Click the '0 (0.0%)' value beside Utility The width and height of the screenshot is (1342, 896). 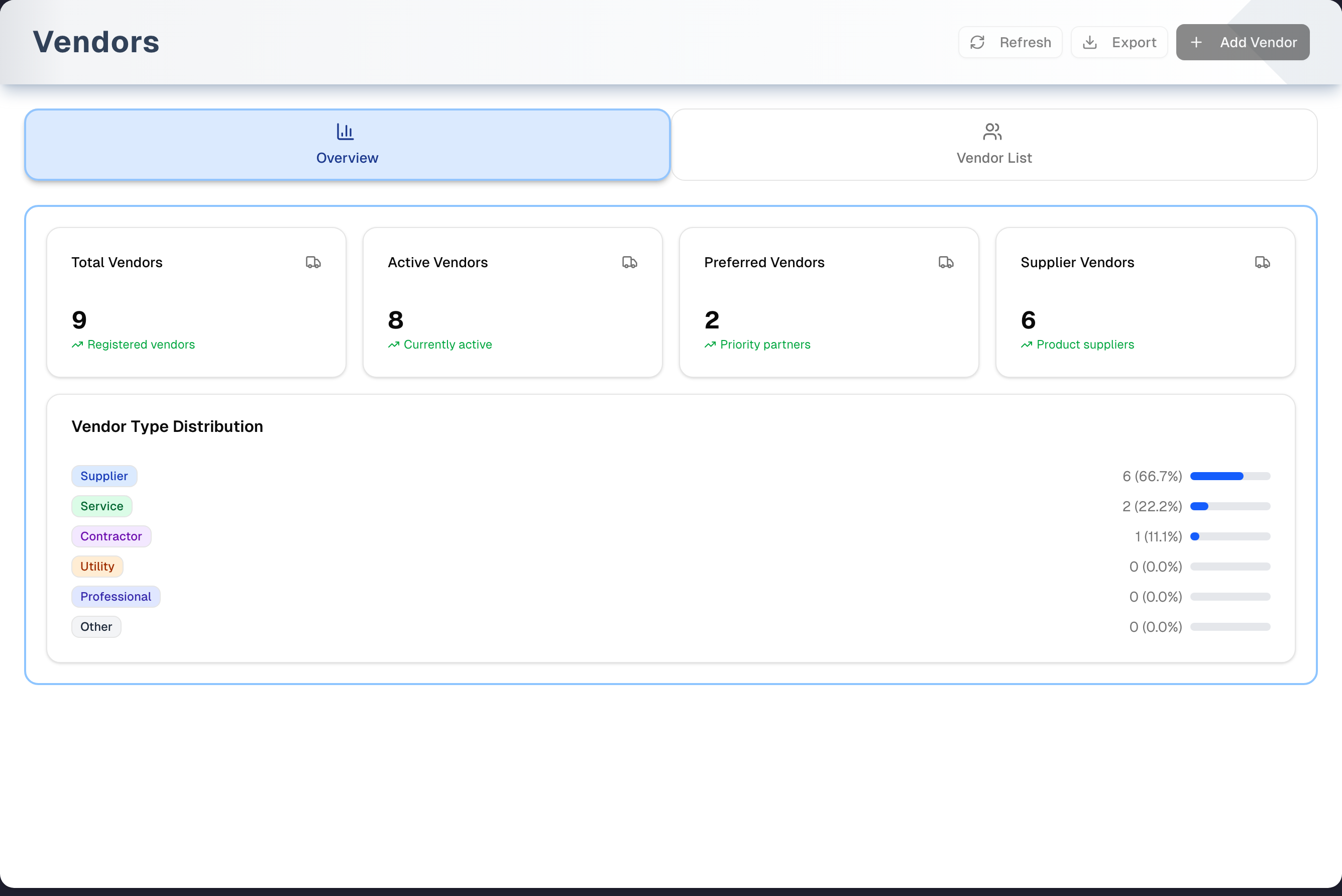(1156, 567)
